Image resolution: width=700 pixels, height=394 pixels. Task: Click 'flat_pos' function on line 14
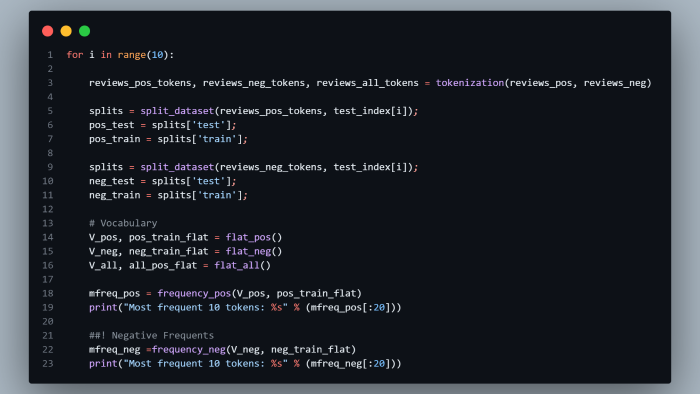(x=248, y=237)
